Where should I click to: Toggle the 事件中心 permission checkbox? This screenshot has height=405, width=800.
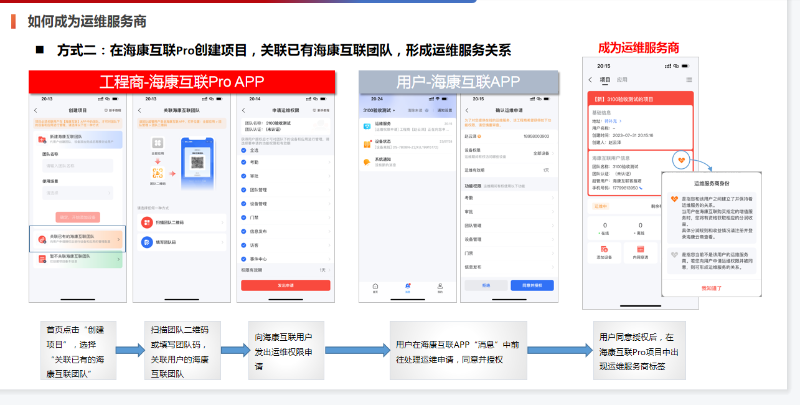(244, 259)
